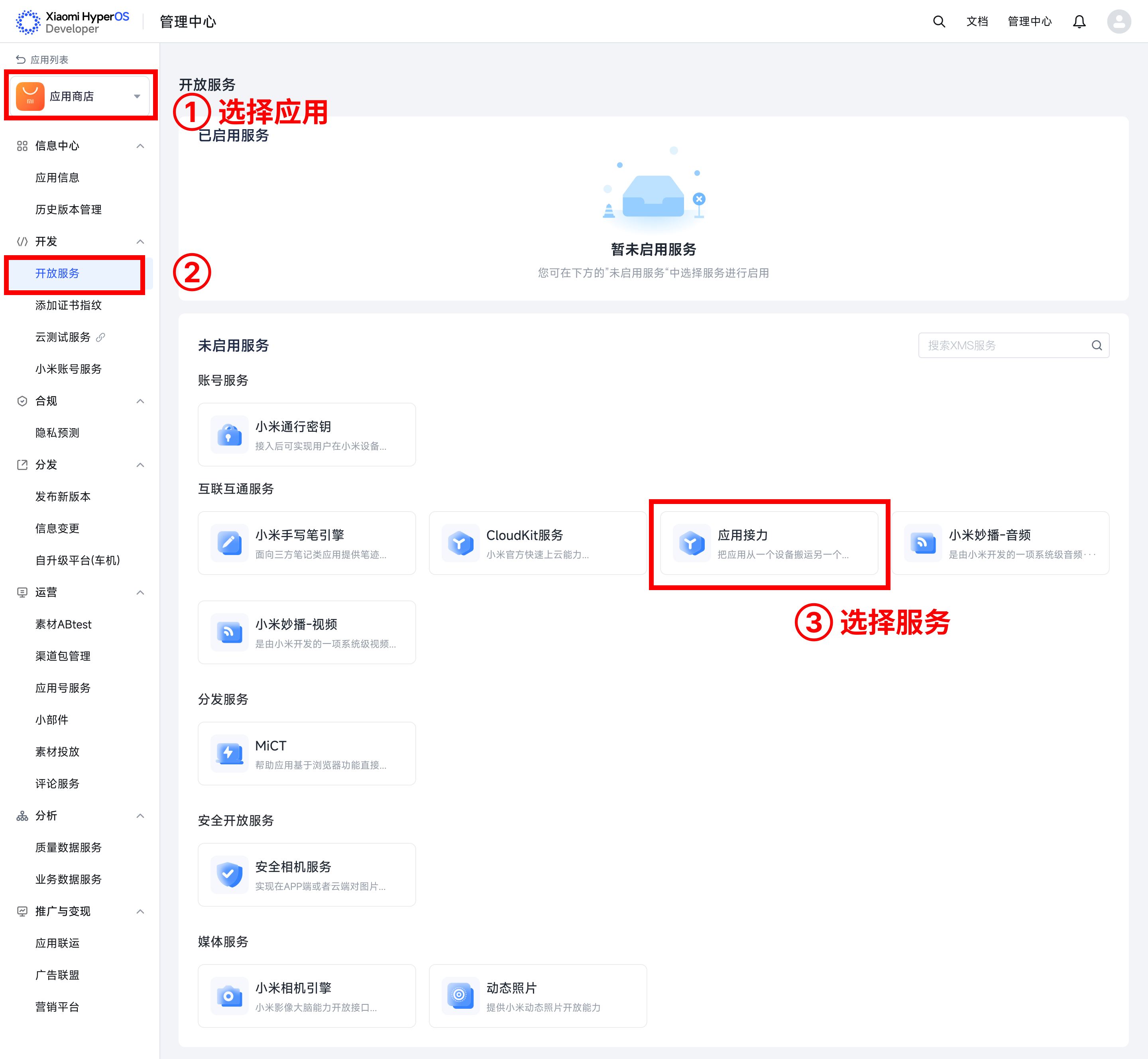Open the notification bell
This screenshot has width=1148, height=1059.
[1079, 22]
